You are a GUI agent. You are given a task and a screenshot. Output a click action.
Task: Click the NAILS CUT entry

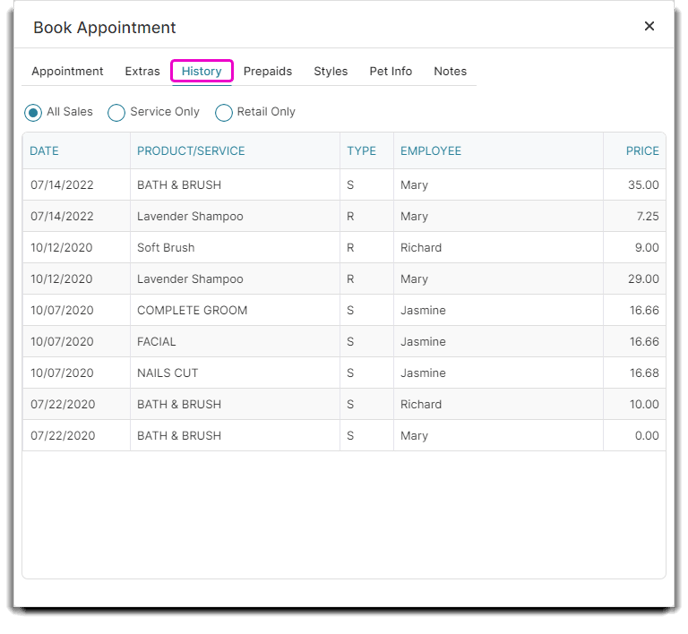[x=167, y=373]
